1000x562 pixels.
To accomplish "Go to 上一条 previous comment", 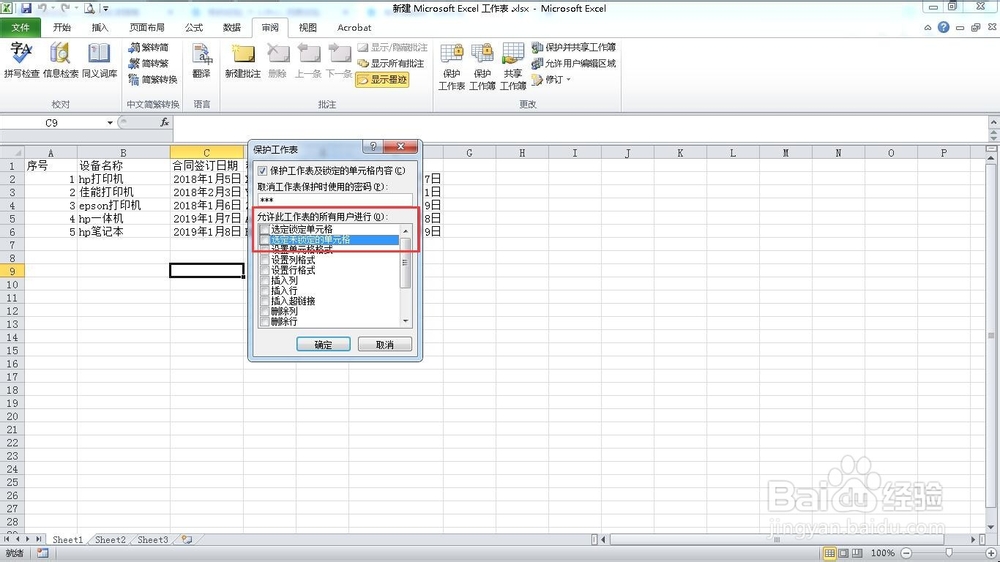I will coord(308,60).
